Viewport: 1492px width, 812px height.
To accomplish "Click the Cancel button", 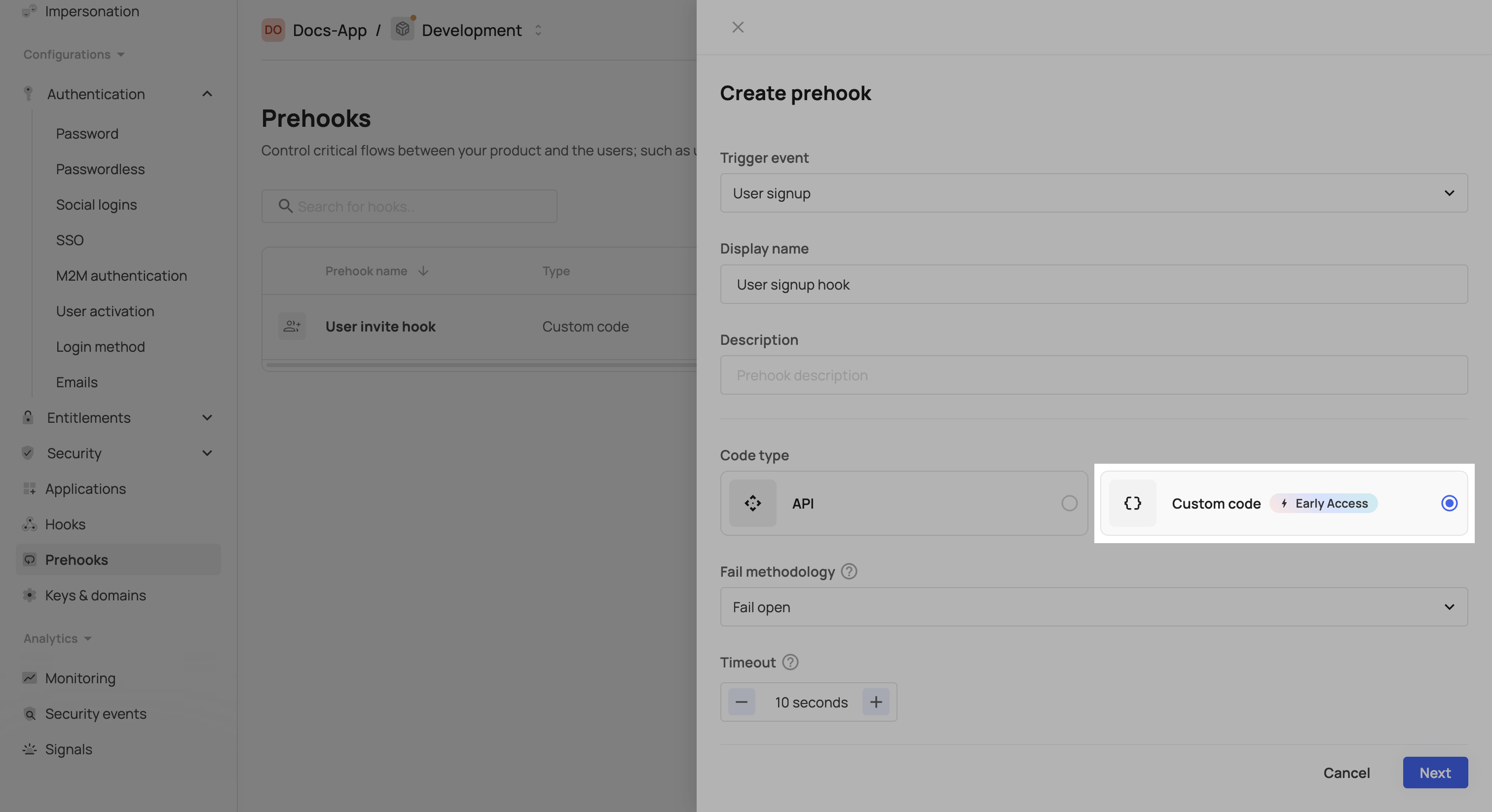I will coord(1346,773).
